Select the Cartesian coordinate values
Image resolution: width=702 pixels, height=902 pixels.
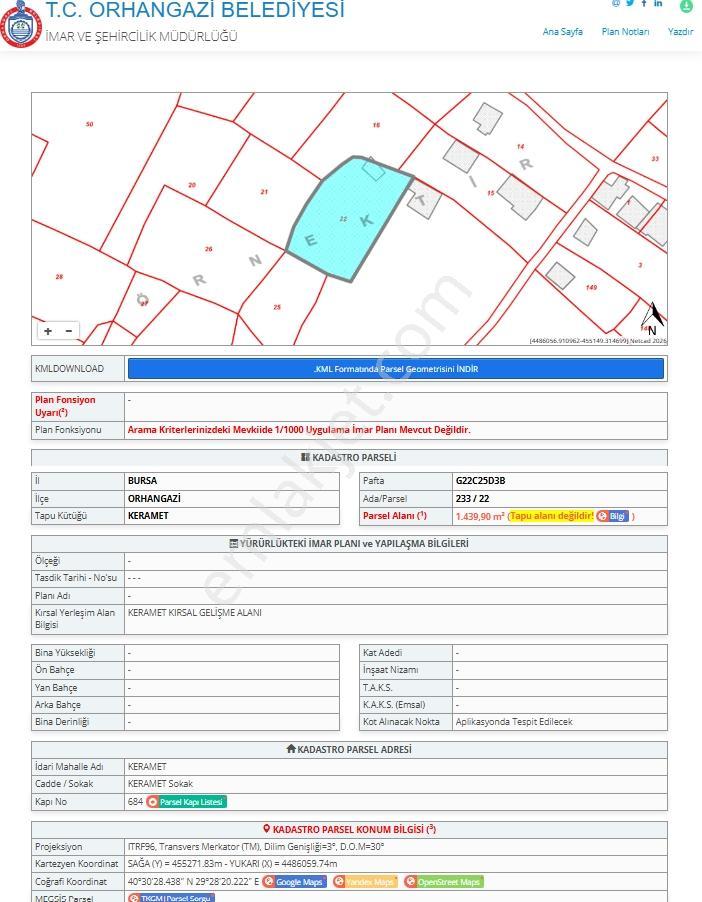[232, 864]
